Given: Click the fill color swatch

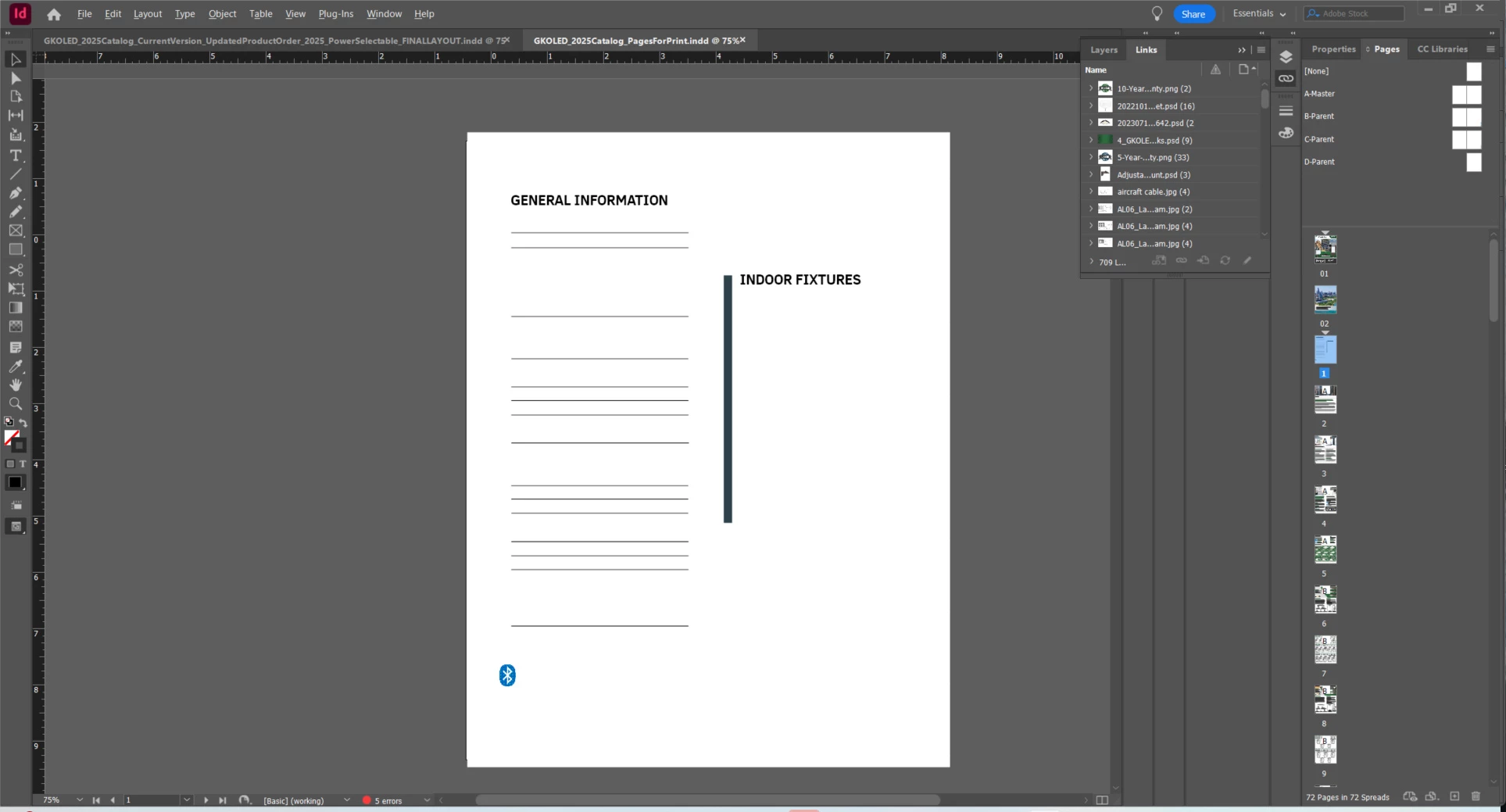Looking at the screenshot, I should click(x=11, y=437).
